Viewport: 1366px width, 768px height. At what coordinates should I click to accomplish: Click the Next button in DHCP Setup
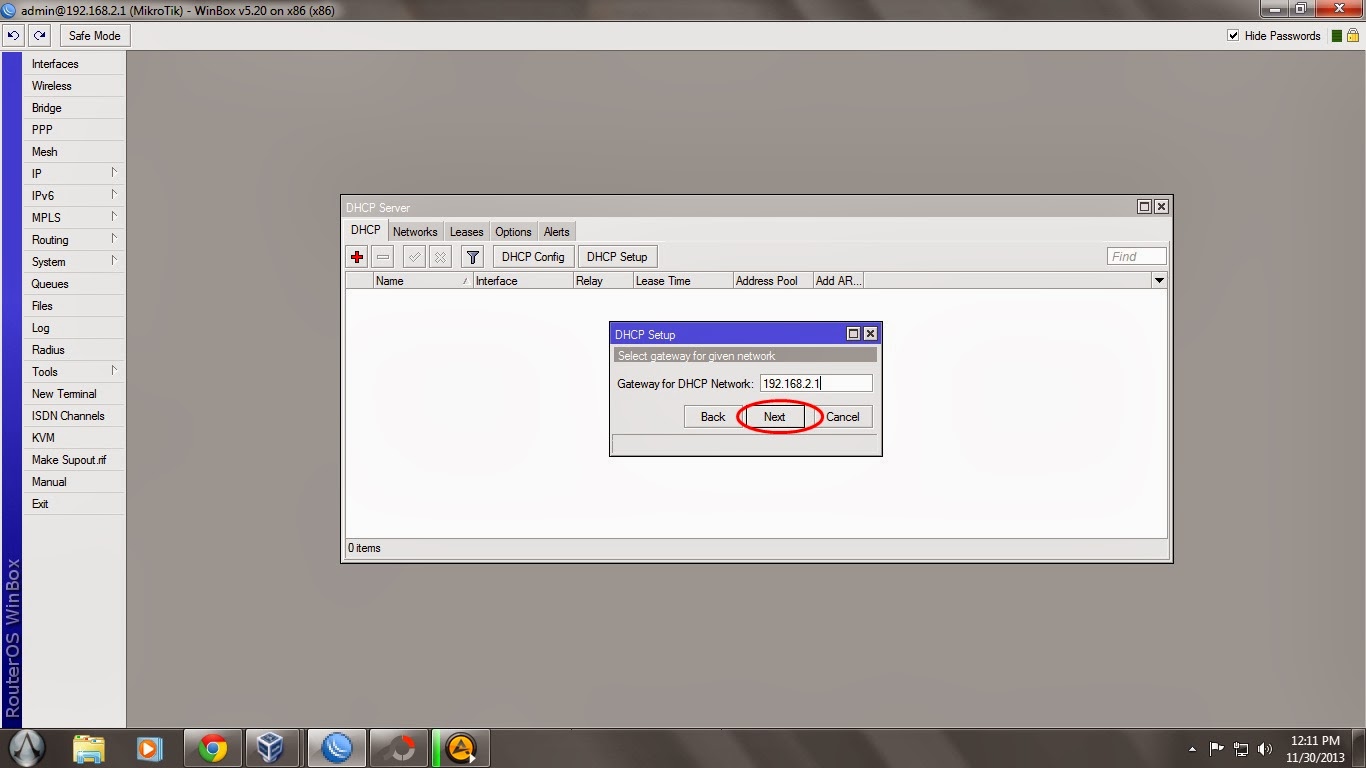pos(773,416)
